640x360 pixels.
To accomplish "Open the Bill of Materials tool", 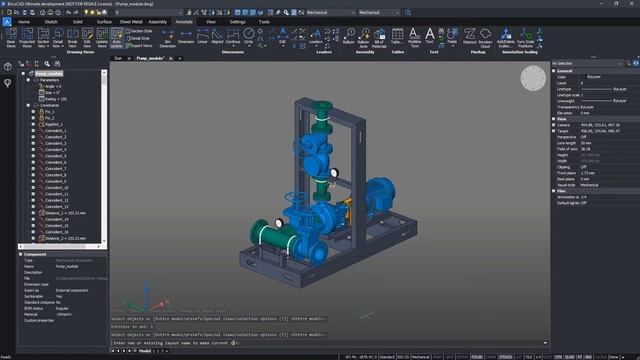I will click(x=379, y=38).
